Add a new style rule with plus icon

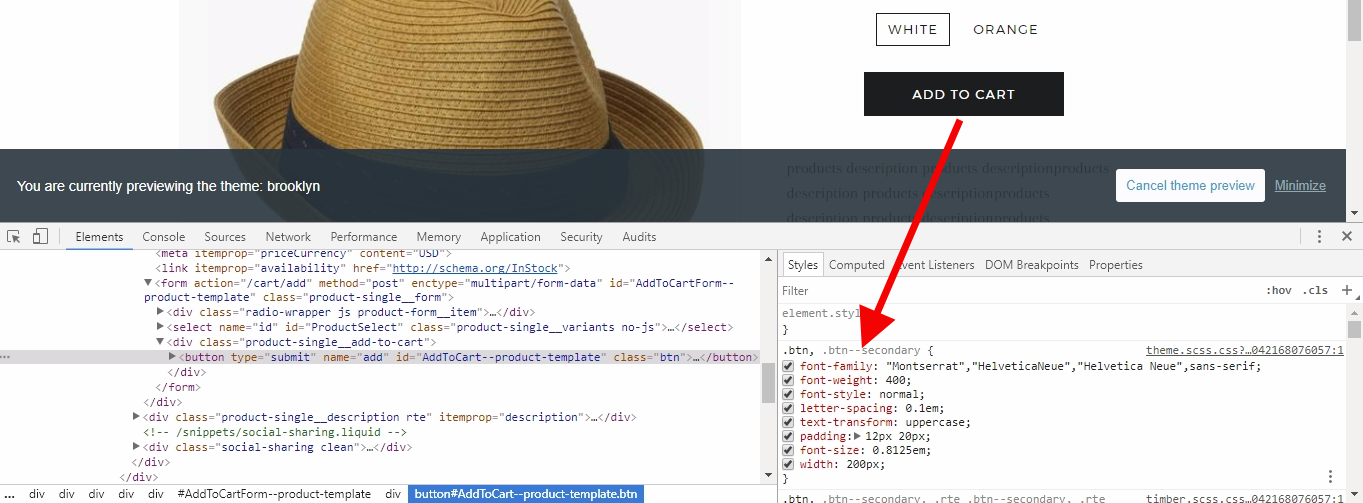[x=1347, y=290]
